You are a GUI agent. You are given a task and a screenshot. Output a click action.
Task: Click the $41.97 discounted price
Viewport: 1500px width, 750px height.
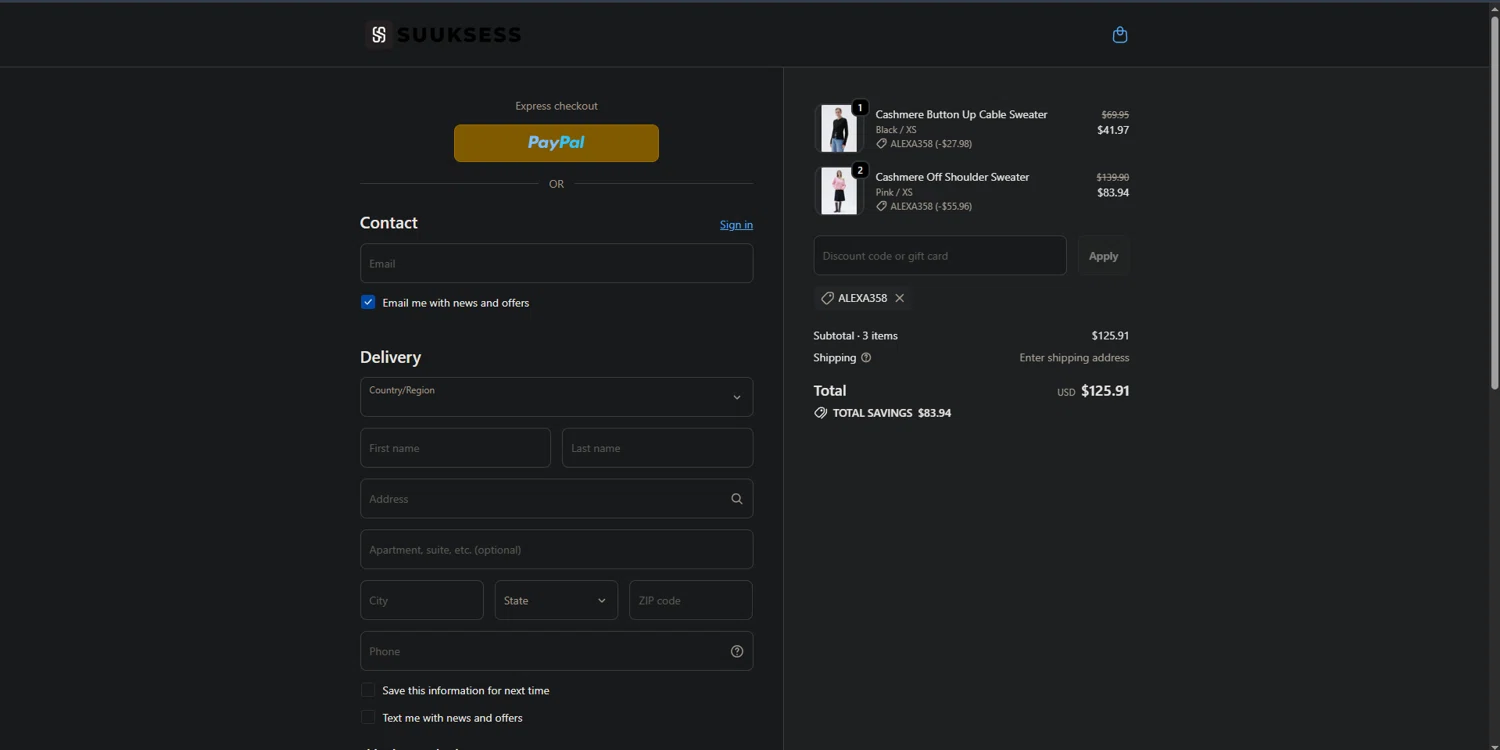point(1113,130)
